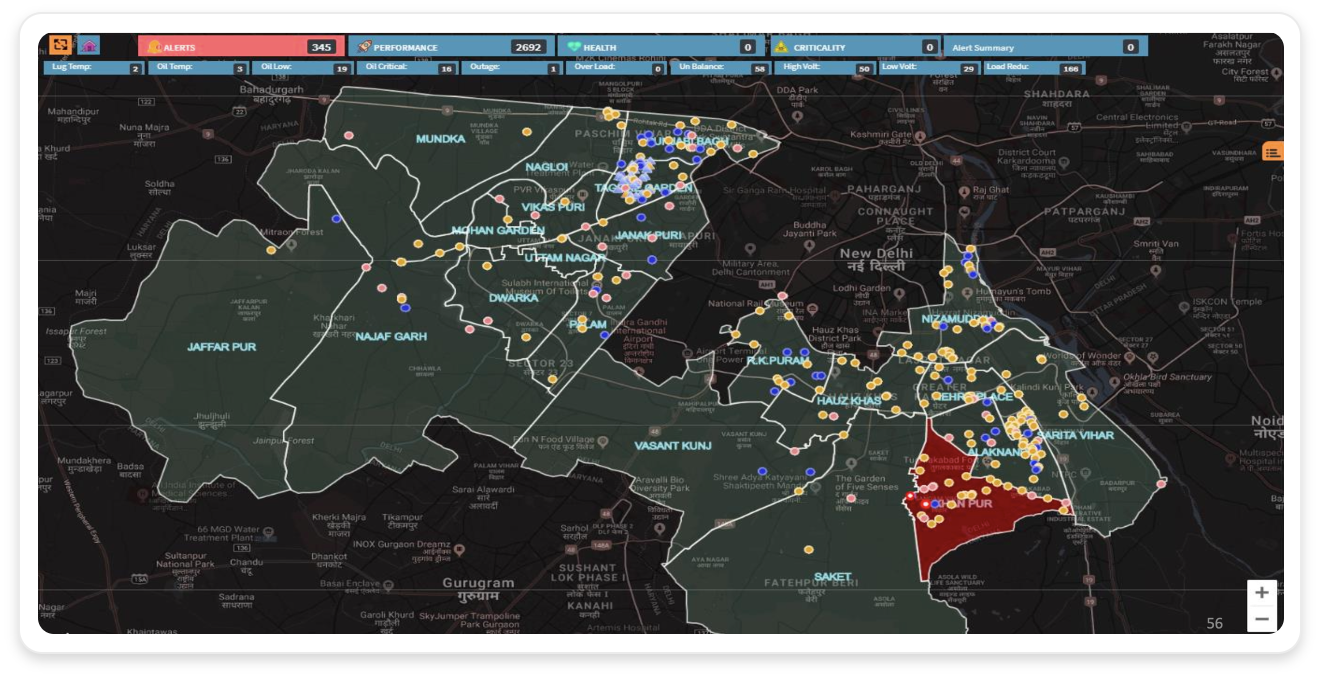Click the home icon in top bar
The height and width of the screenshot is (678, 1320).
click(89, 46)
